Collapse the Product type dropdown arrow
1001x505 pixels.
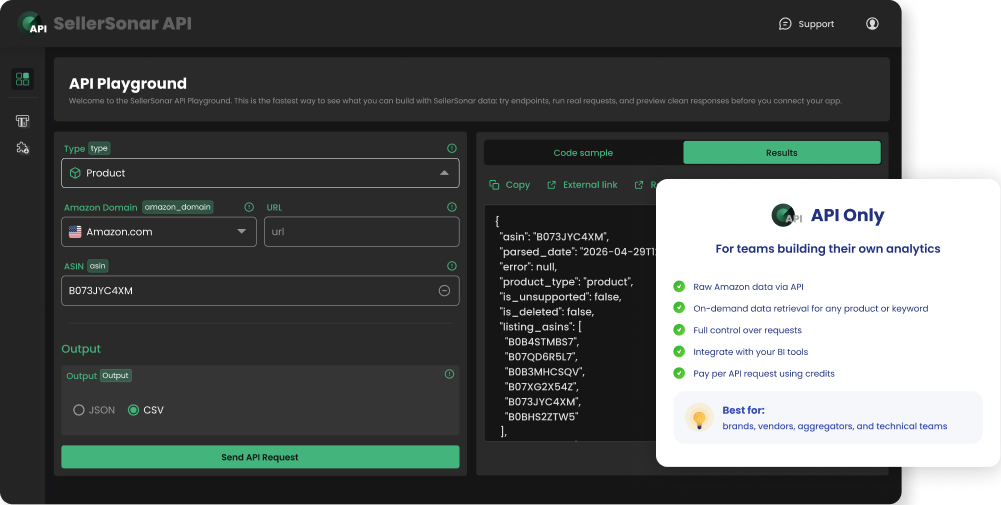point(444,173)
